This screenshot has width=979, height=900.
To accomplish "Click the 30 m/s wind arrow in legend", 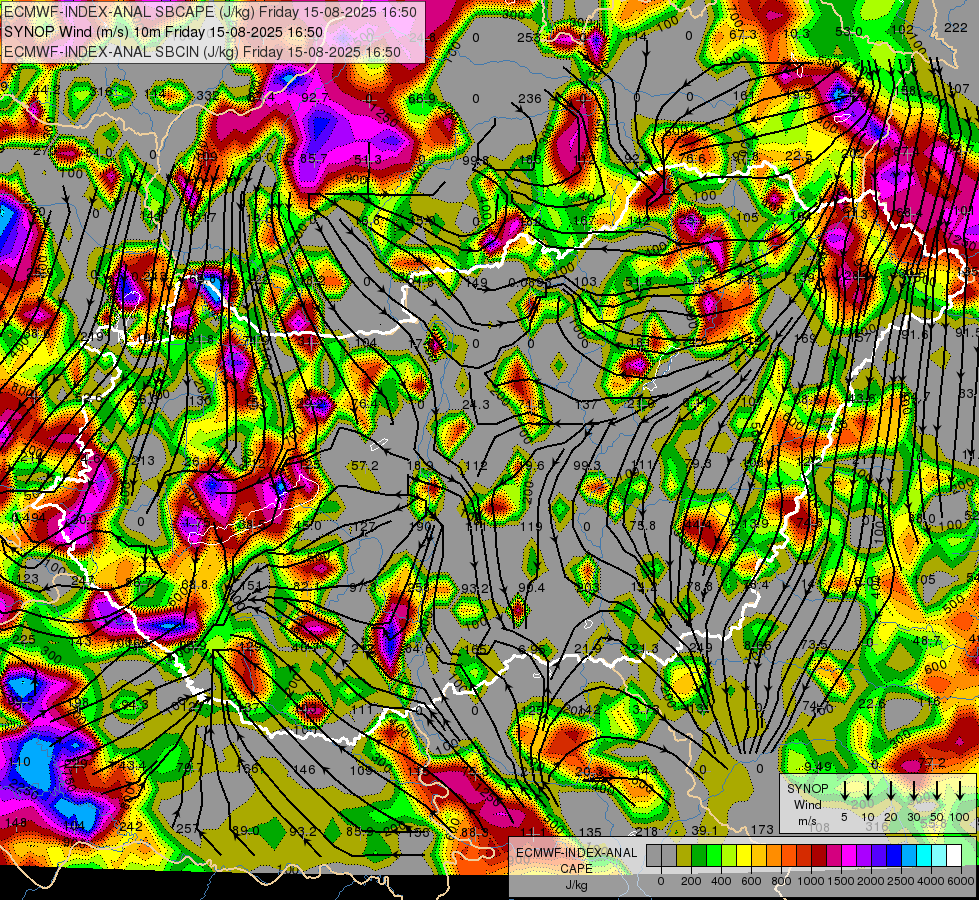I will 913,791.
